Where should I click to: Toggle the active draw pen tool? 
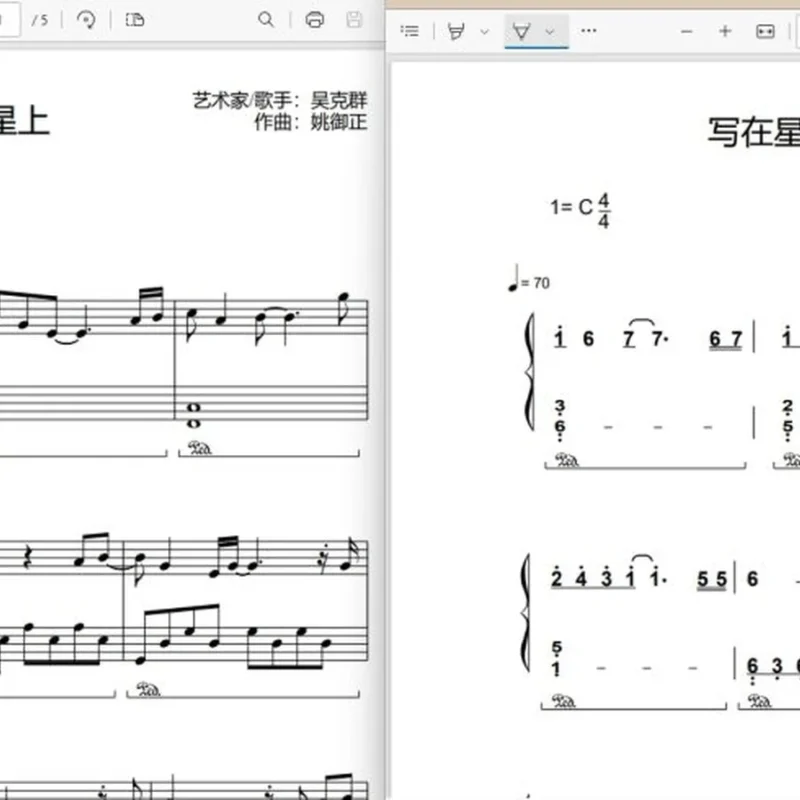click(x=521, y=31)
